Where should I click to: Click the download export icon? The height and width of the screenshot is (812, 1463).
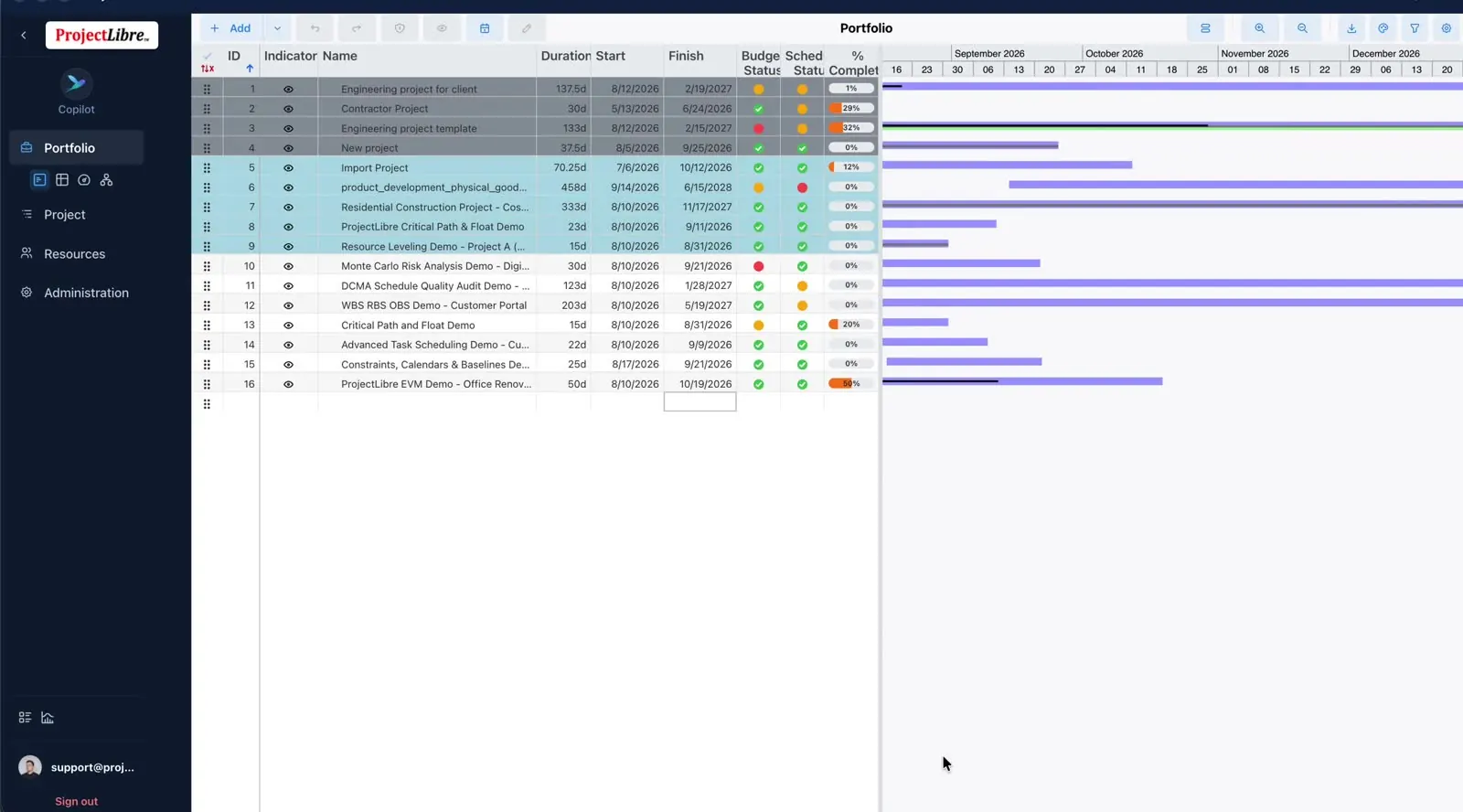(x=1351, y=28)
